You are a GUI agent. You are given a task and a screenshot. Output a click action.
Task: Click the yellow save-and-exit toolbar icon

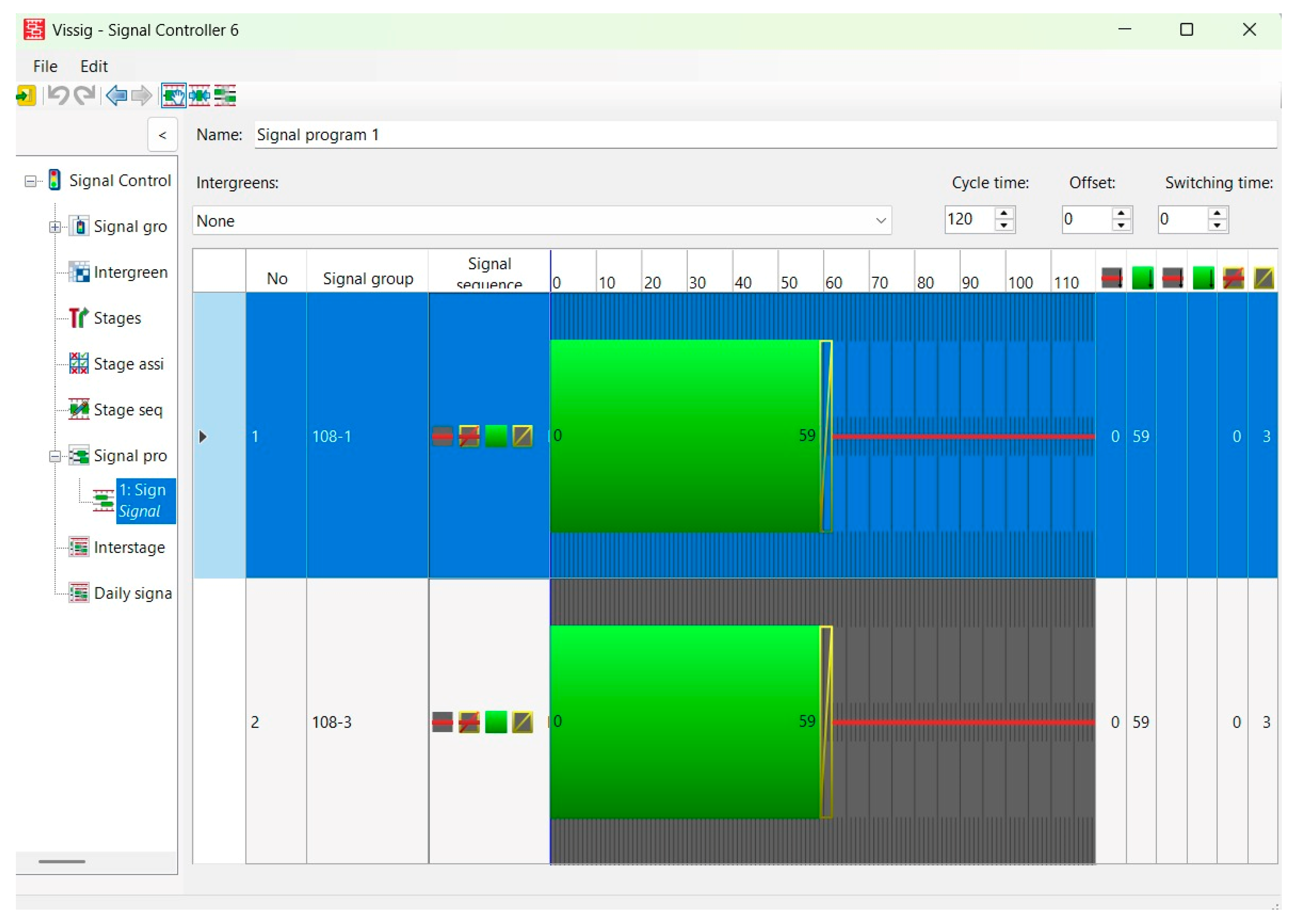click(25, 95)
